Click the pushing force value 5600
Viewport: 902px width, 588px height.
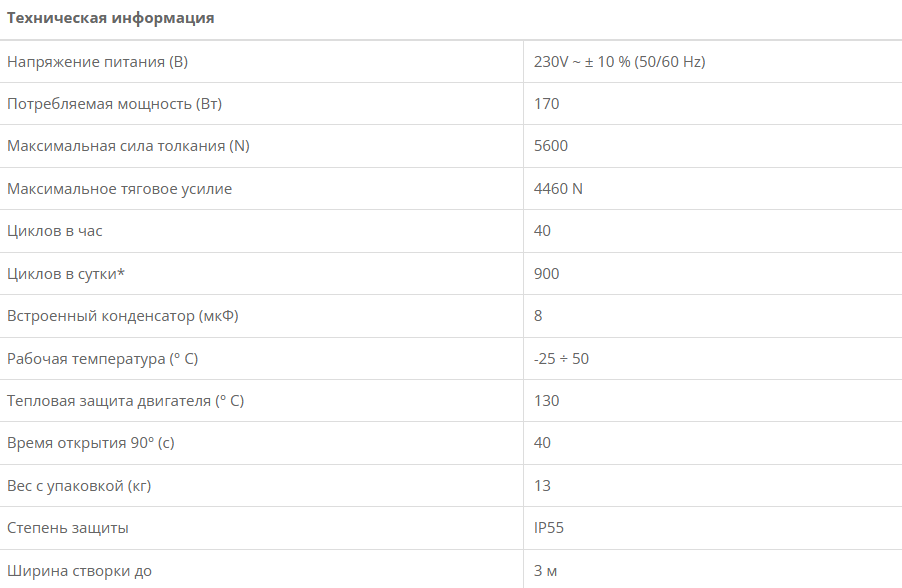550,146
